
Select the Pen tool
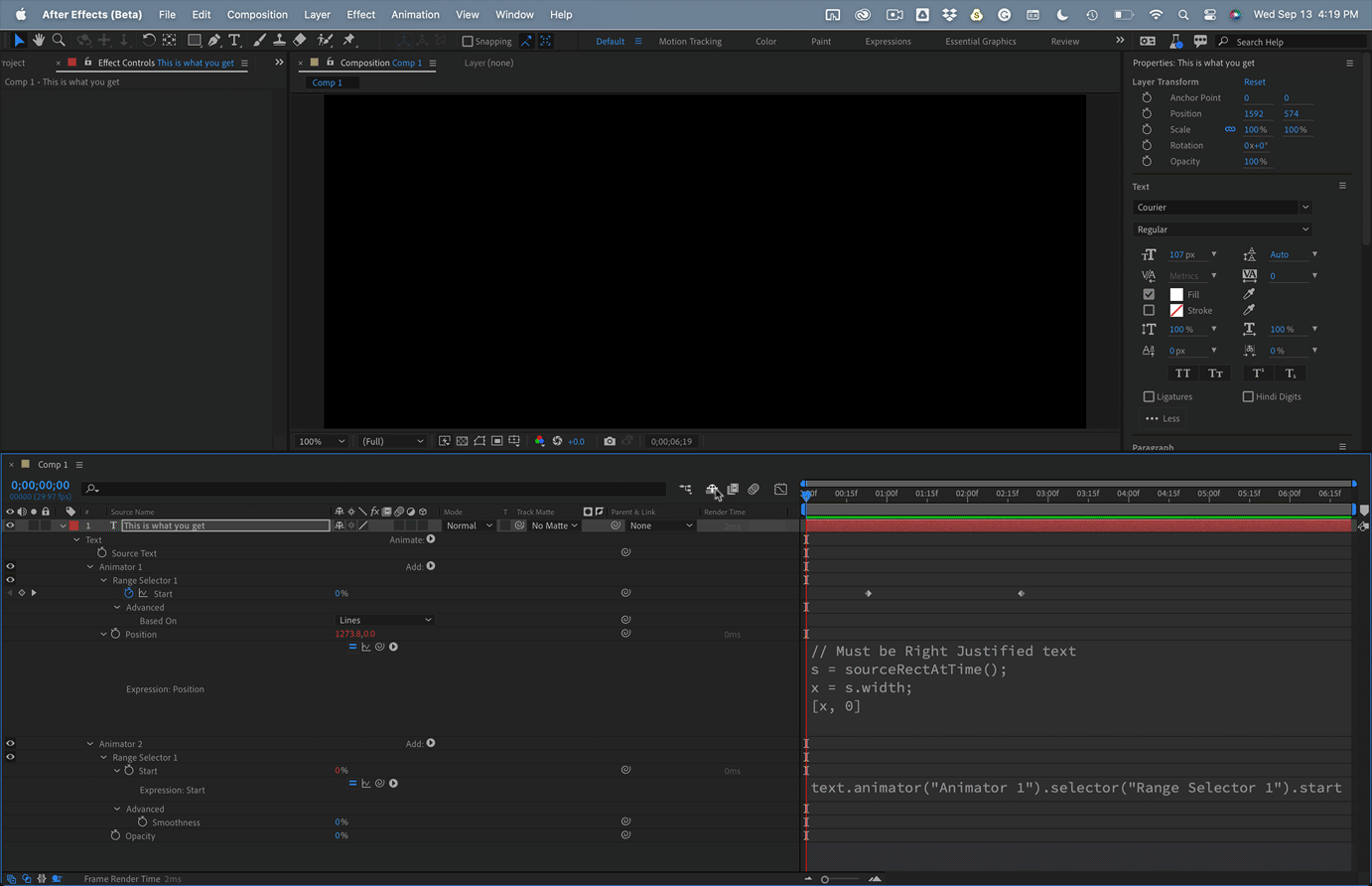click(214, 41)
